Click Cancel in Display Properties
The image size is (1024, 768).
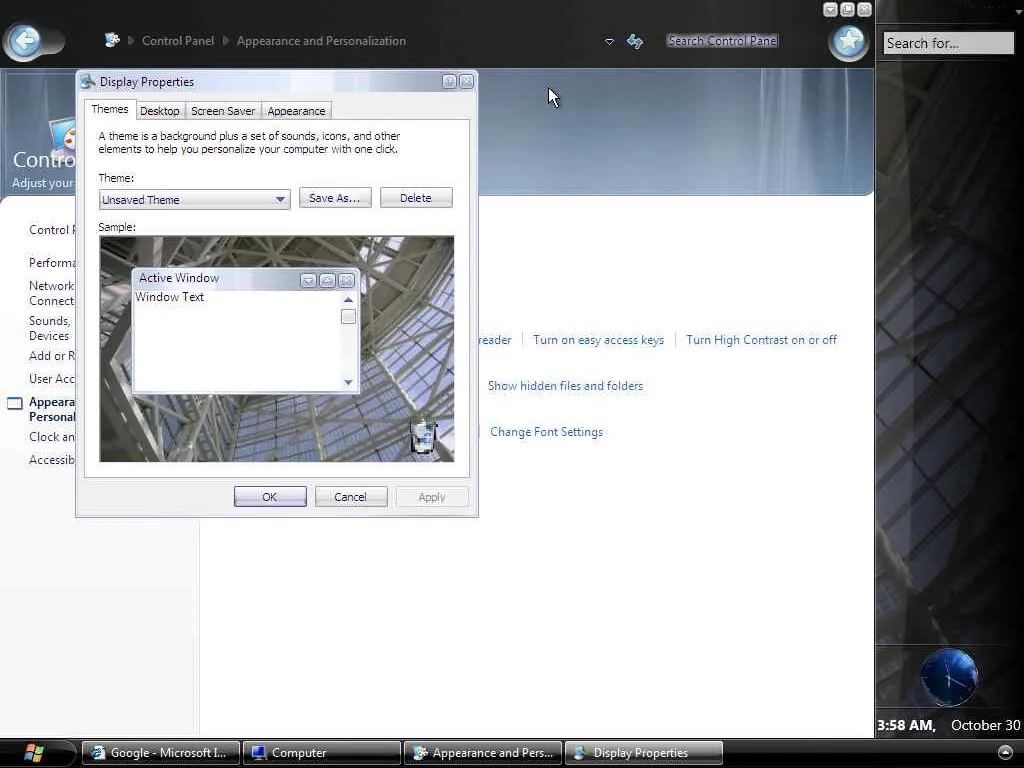[x=351, y=497]
